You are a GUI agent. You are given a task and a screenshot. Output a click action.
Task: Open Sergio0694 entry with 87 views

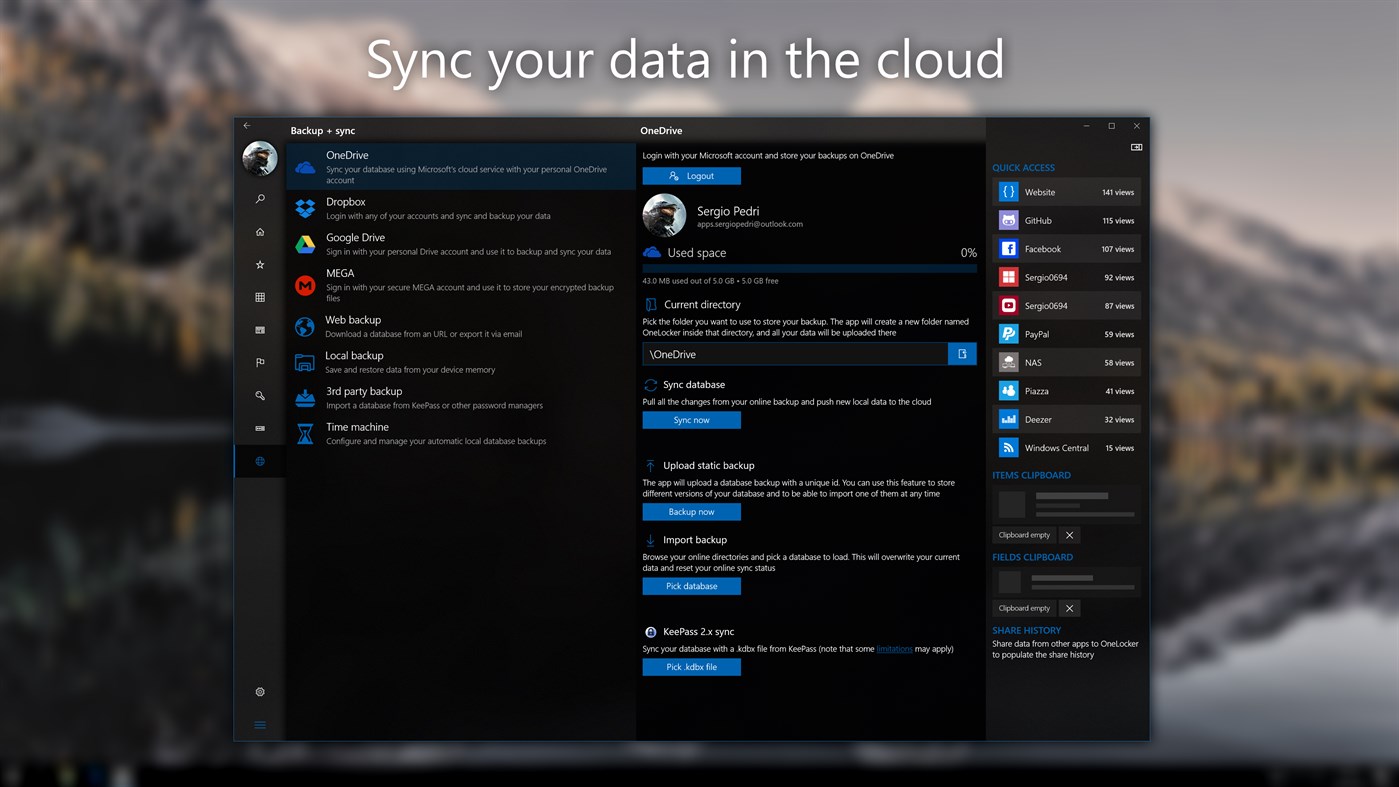click(1066, 306)
